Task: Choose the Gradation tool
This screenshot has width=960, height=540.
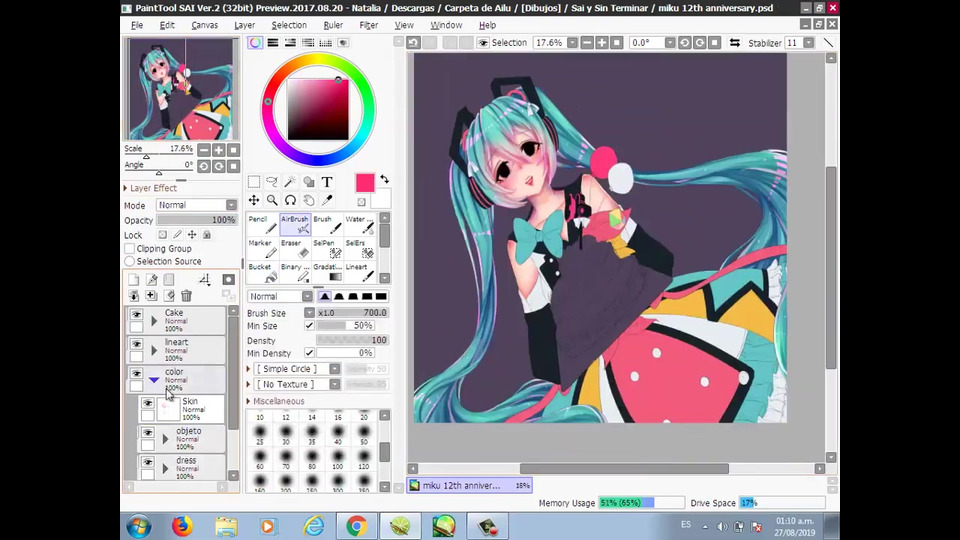Action: [328, 272]
